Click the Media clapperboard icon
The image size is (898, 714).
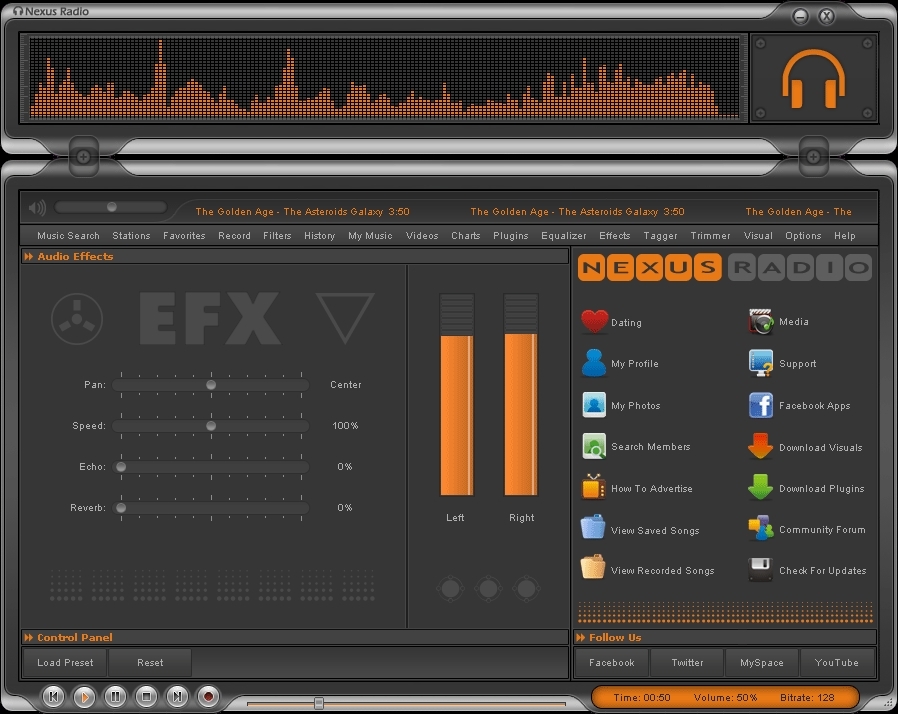coord(761,321)
